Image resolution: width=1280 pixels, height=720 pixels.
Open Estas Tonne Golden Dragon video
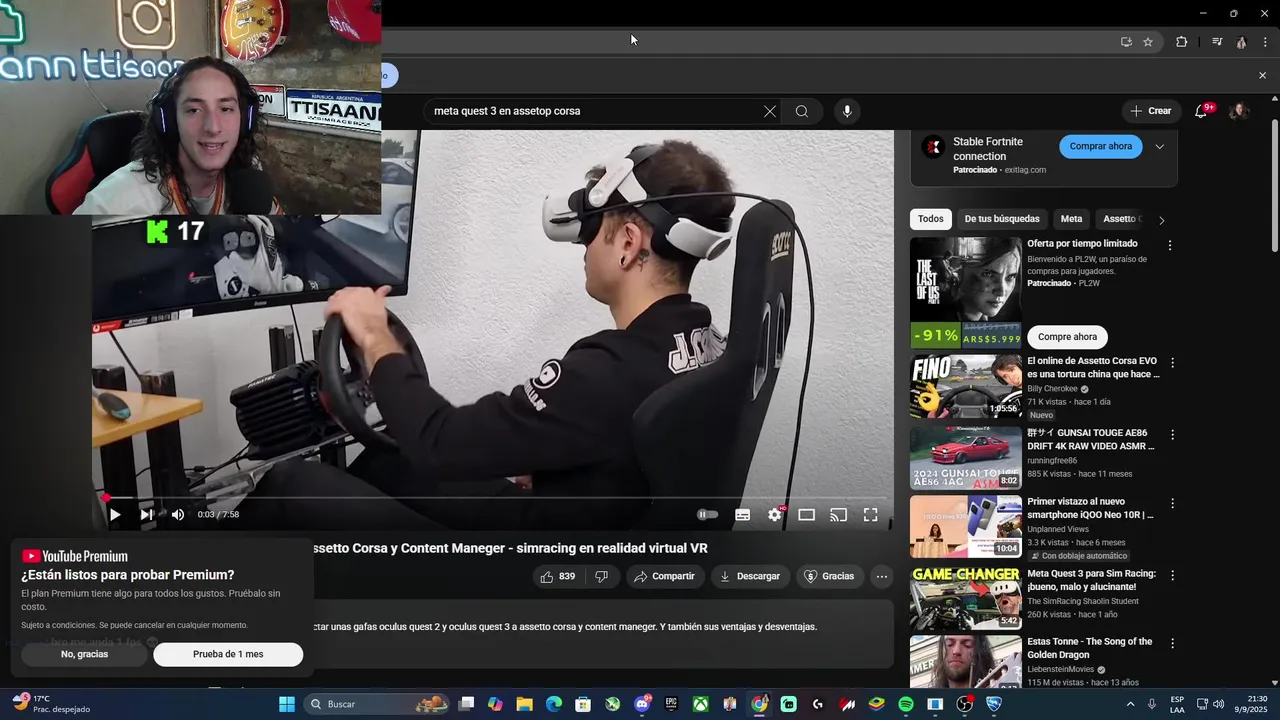965,662
